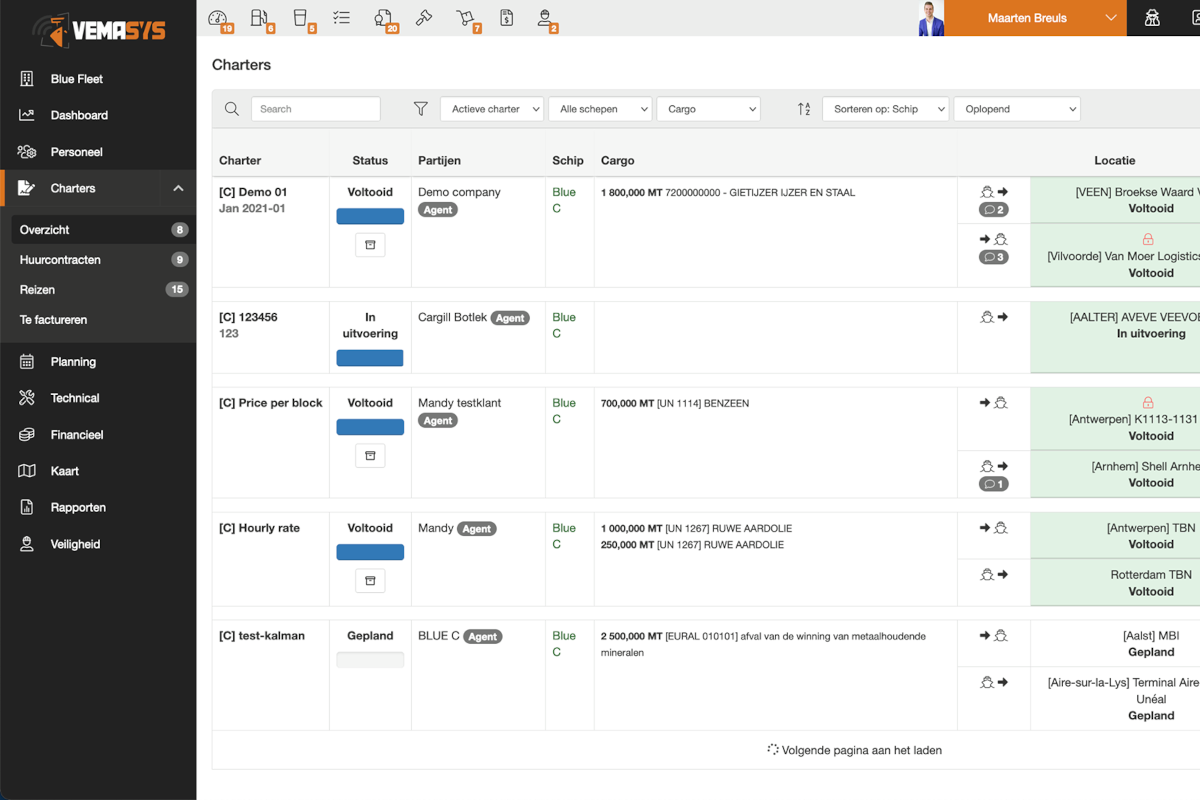Open the hand truck icon with badge 7
The height and width of the screenshot is (800, 1200).
[468, 18]
